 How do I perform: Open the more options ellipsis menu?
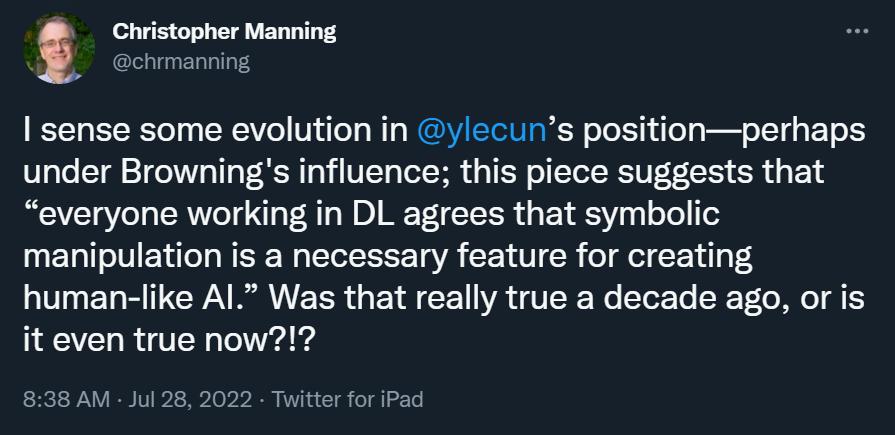tap(857, 31)
